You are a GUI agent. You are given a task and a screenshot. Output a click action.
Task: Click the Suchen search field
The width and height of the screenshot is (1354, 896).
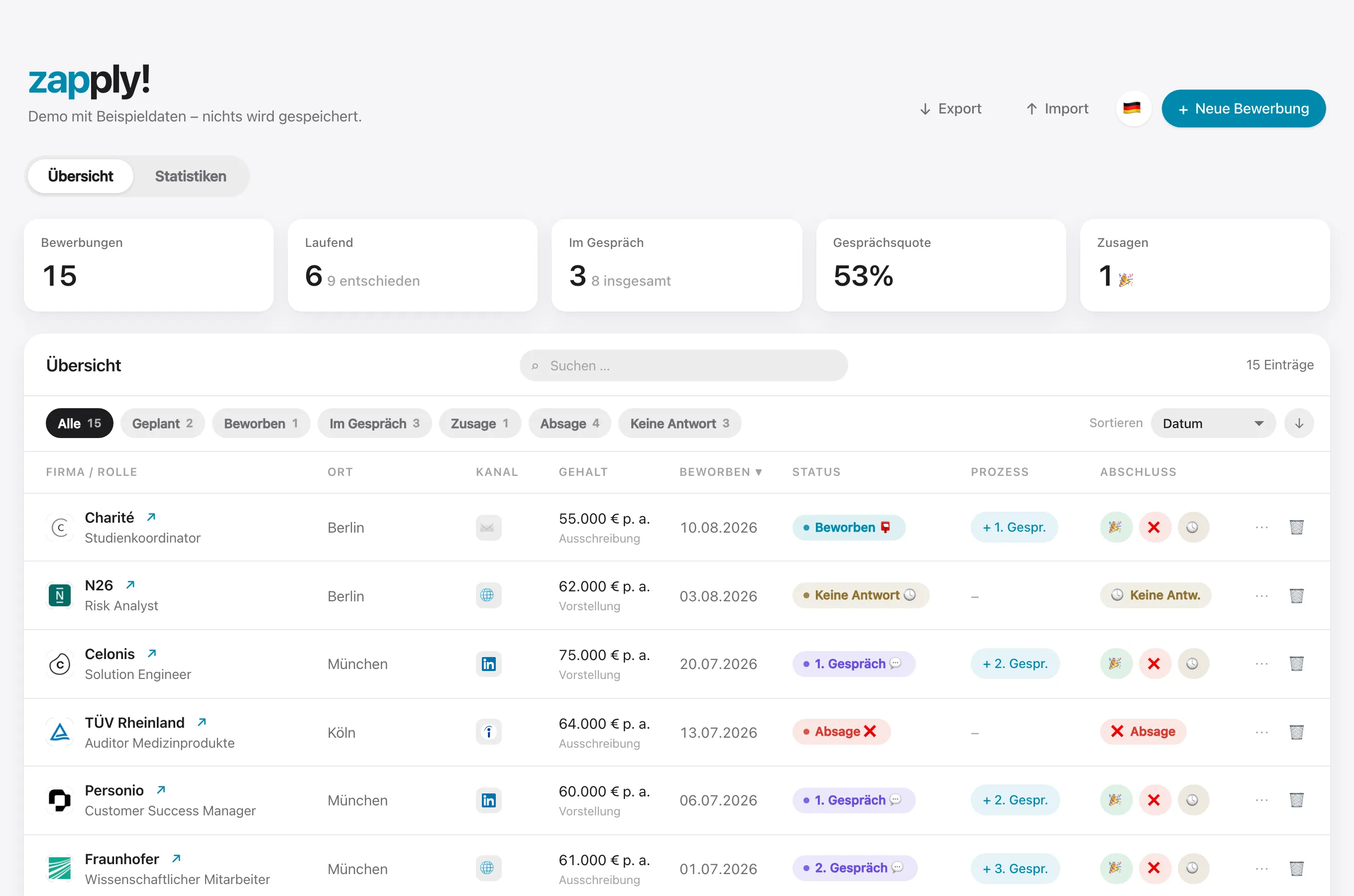click(x=683, y=366)
